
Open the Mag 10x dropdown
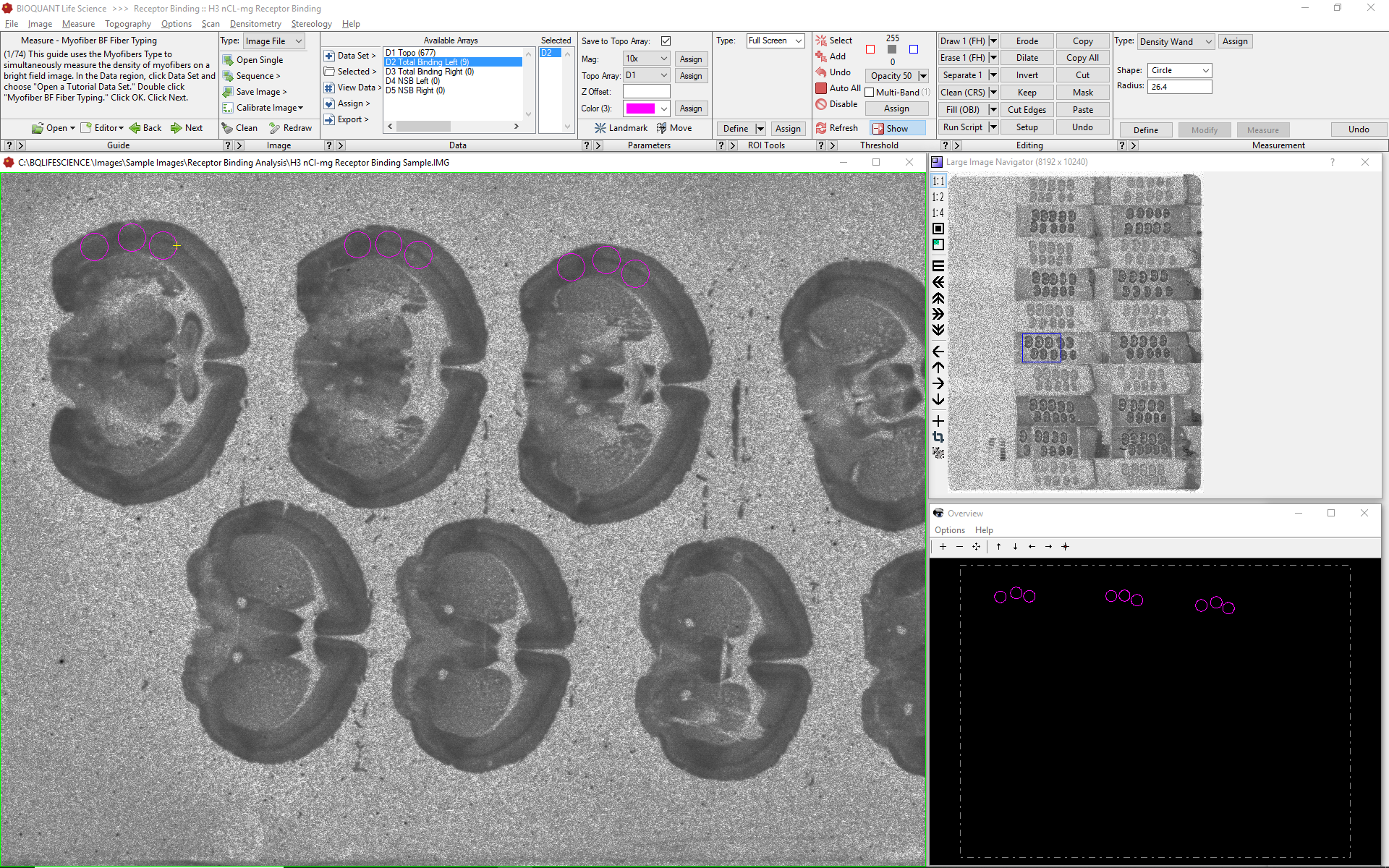[647, 59]
